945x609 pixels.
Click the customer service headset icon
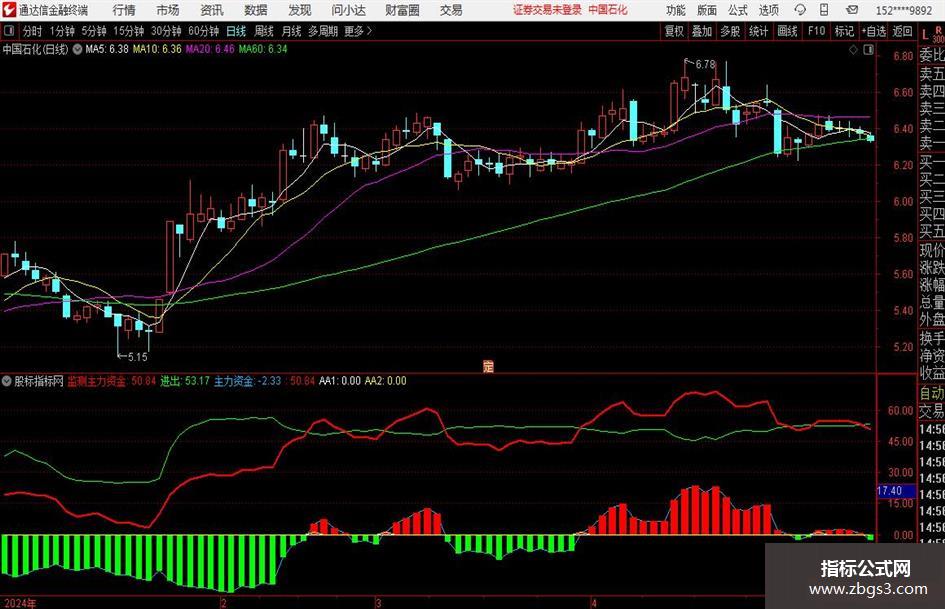800,10
